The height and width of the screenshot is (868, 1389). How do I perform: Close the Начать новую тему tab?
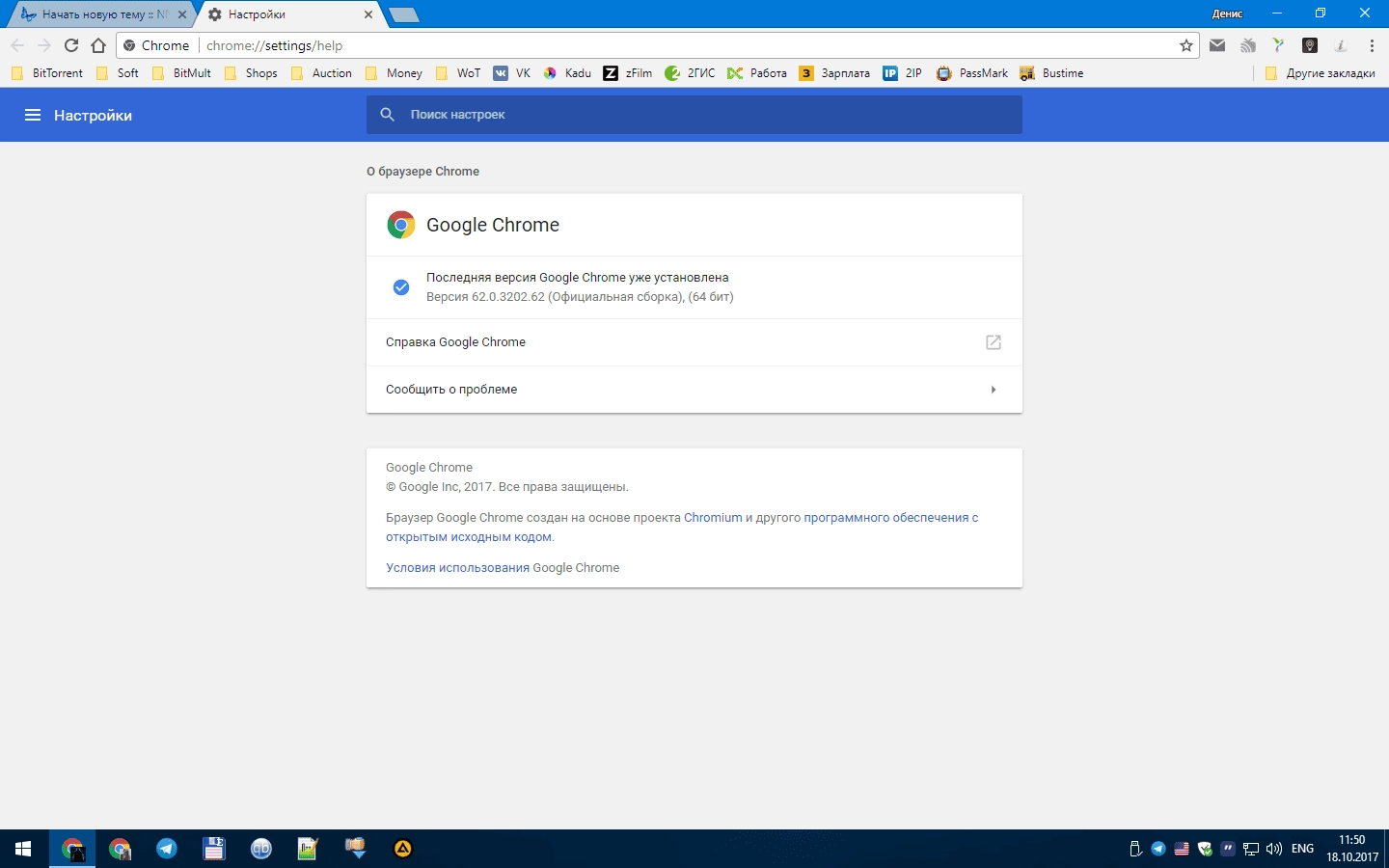[182, 14]
